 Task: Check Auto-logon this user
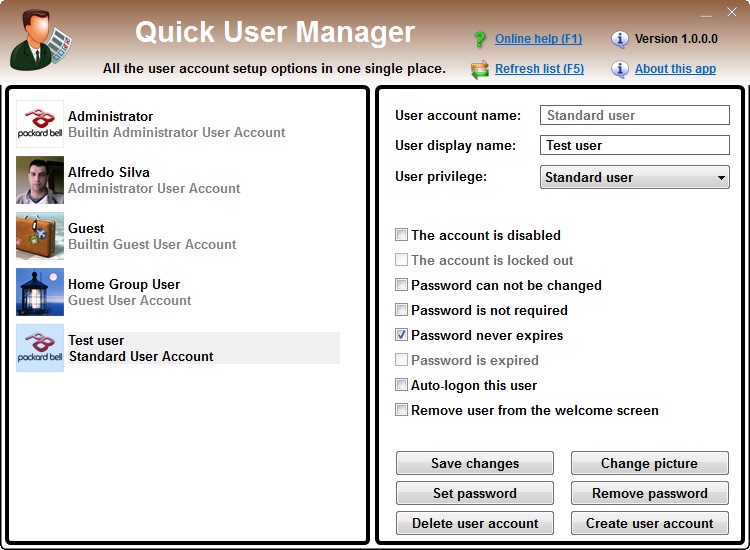pyautogui.click(x=401, y=385)
